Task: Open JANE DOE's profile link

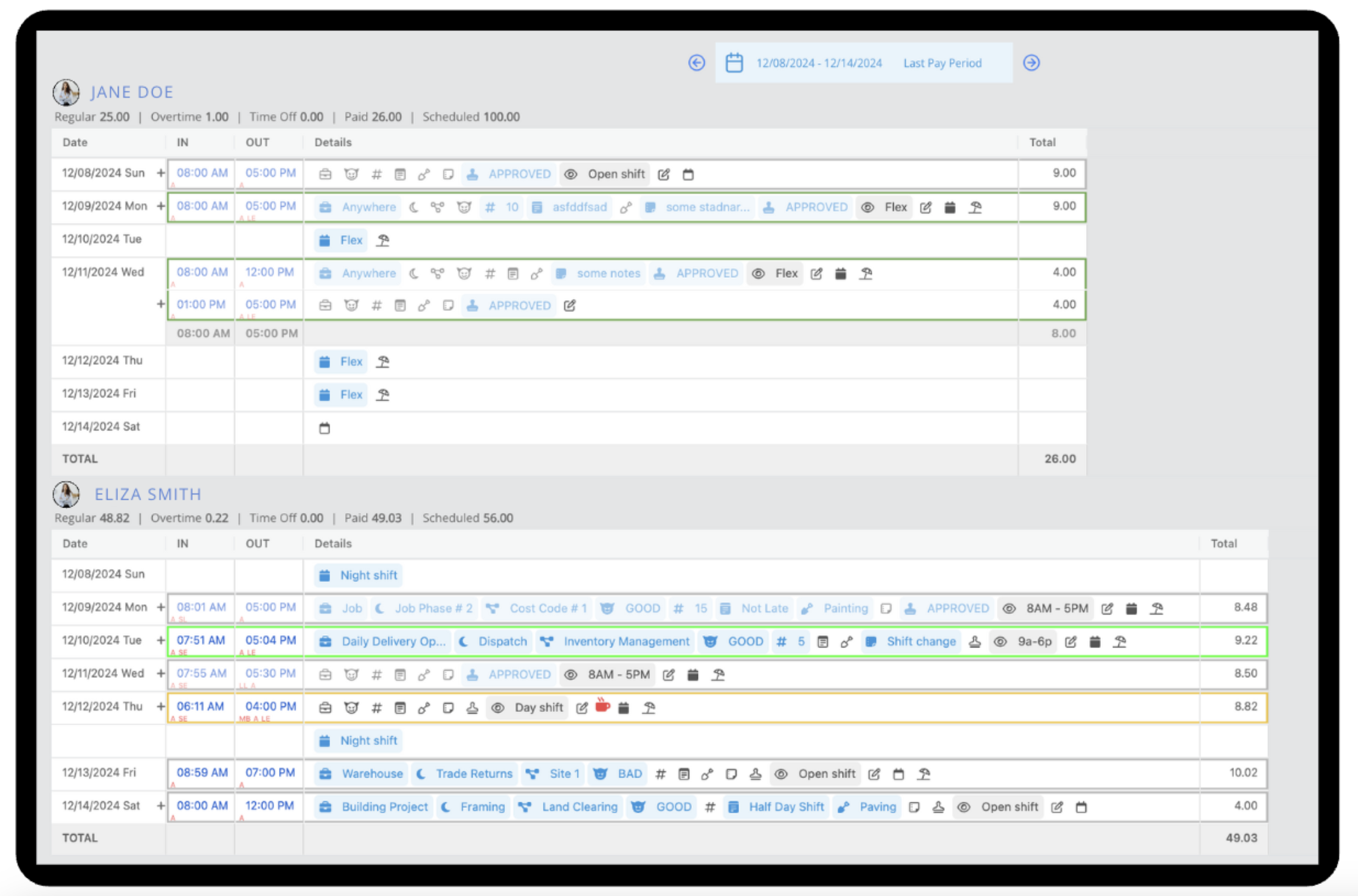Action: (133, 92)
